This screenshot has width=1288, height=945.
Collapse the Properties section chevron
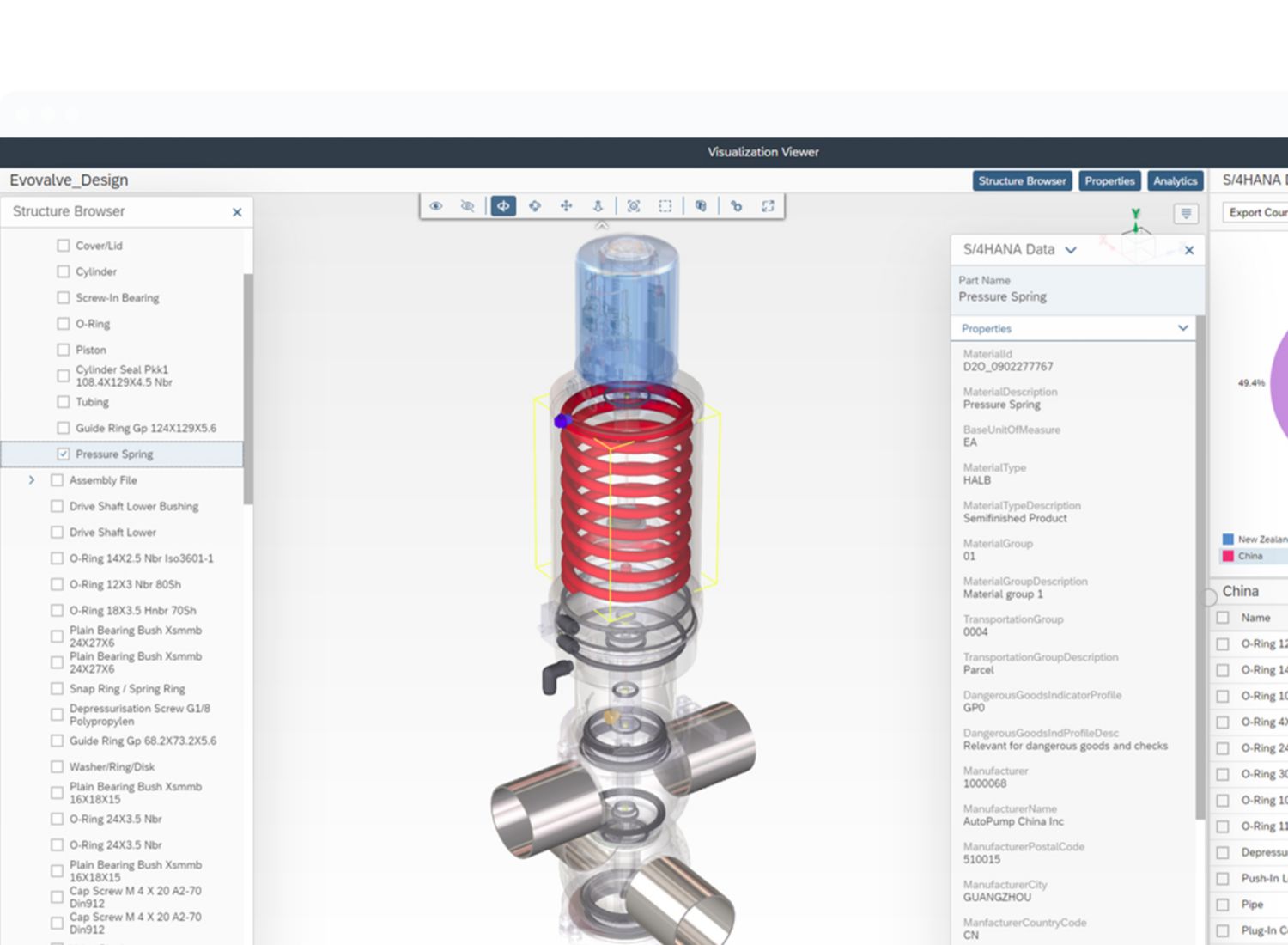1182,328
